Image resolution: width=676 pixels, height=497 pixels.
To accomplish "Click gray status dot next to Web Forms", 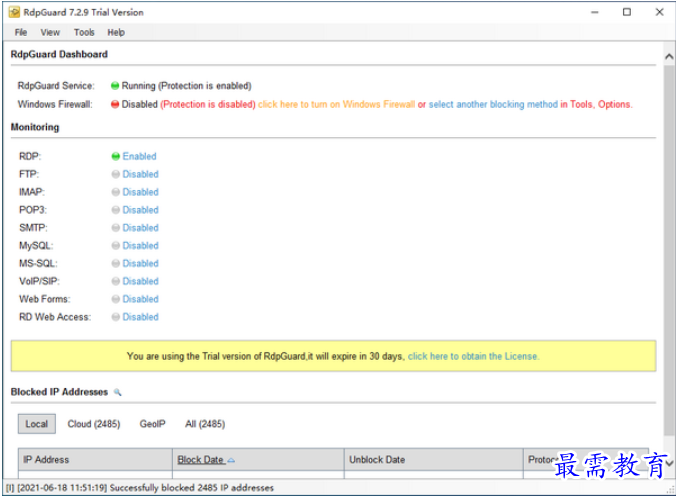I will [116, 299].
